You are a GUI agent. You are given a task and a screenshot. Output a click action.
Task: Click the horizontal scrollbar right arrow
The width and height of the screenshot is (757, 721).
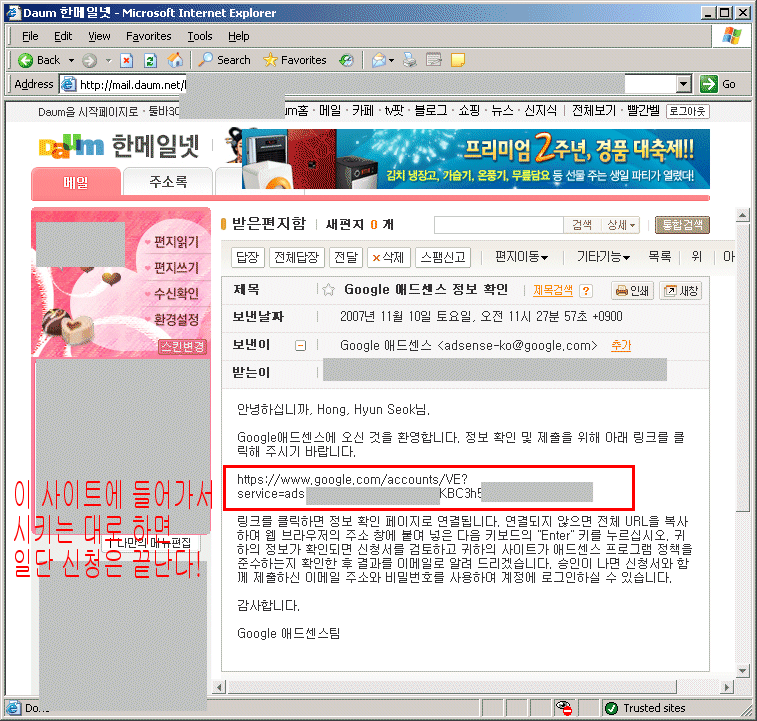pyautogui.click(x=727, y=687)
